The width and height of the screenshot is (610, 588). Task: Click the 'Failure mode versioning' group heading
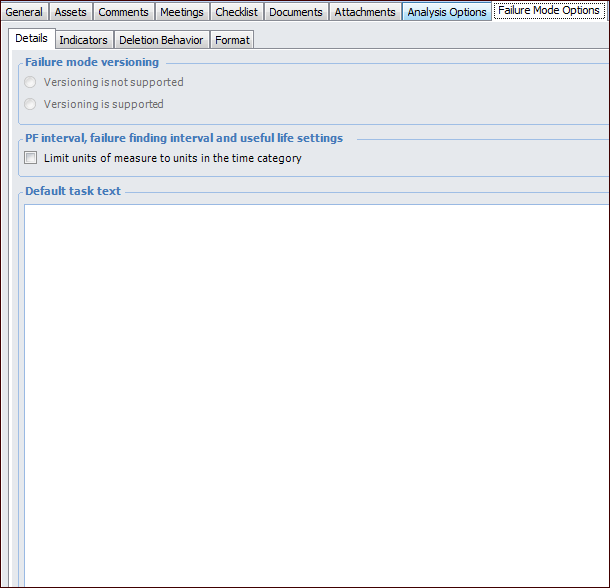92,62
